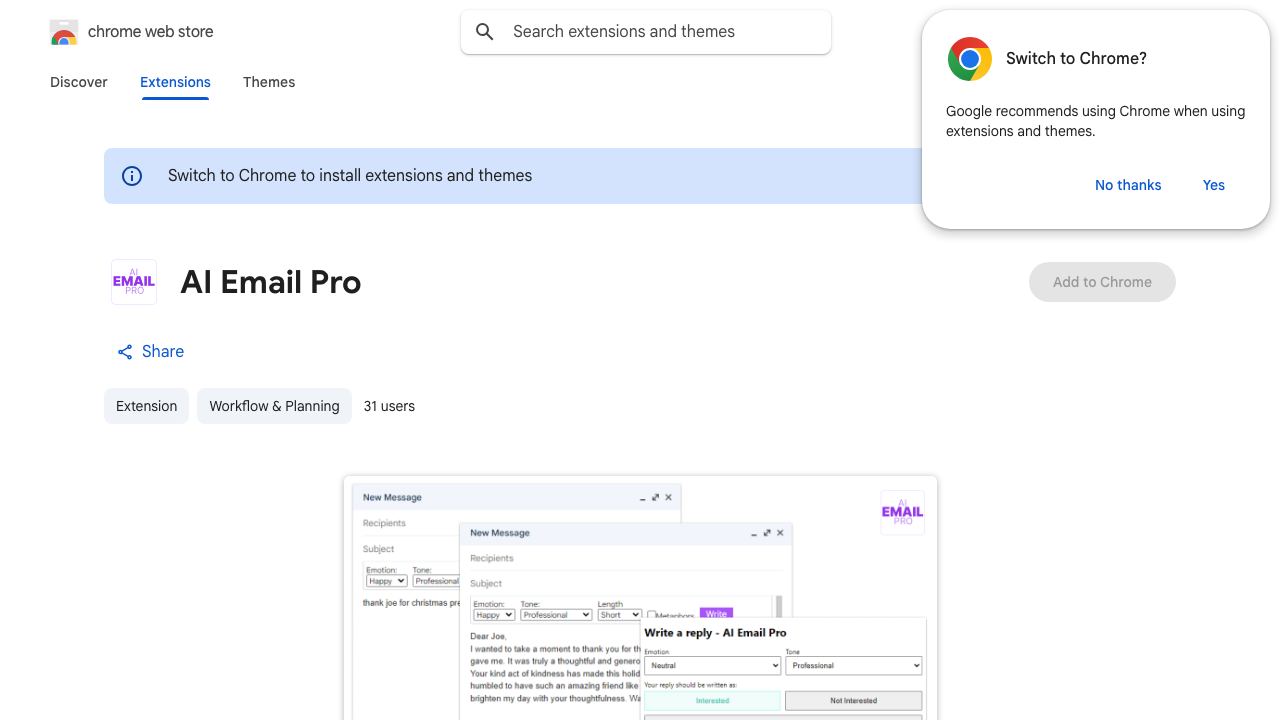Focus the Search extensions and themes field
The width and height of the screenshot is (1280, 720).
click(646, 32)
